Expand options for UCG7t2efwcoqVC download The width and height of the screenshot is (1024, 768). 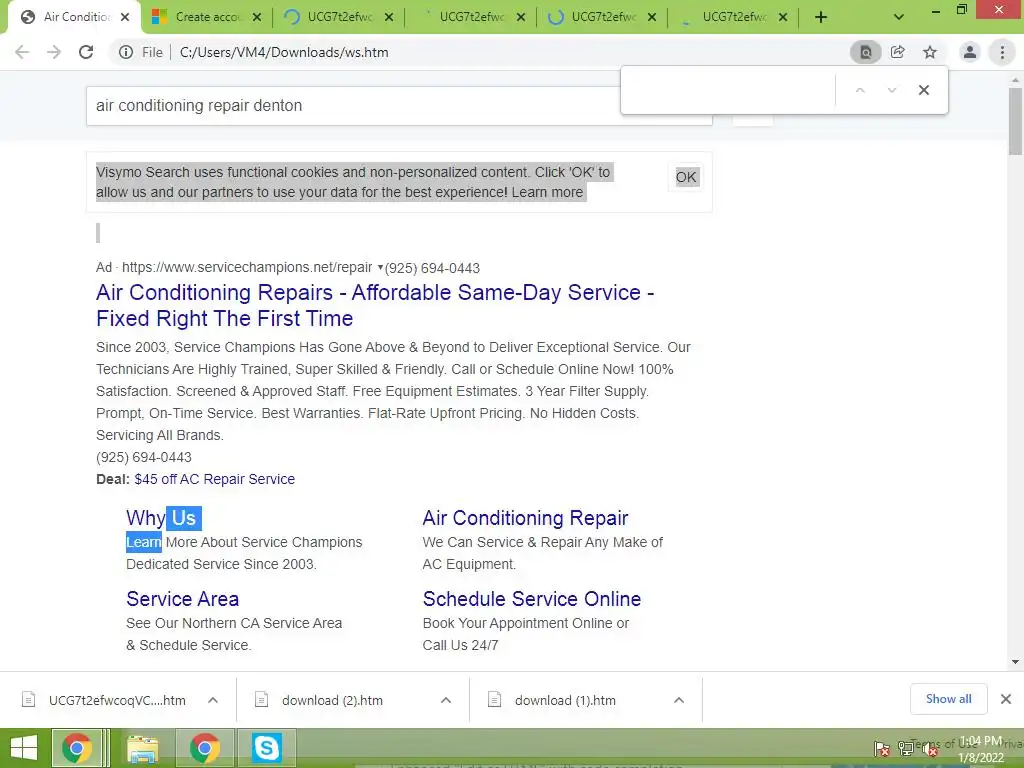(x=213, y=700)
